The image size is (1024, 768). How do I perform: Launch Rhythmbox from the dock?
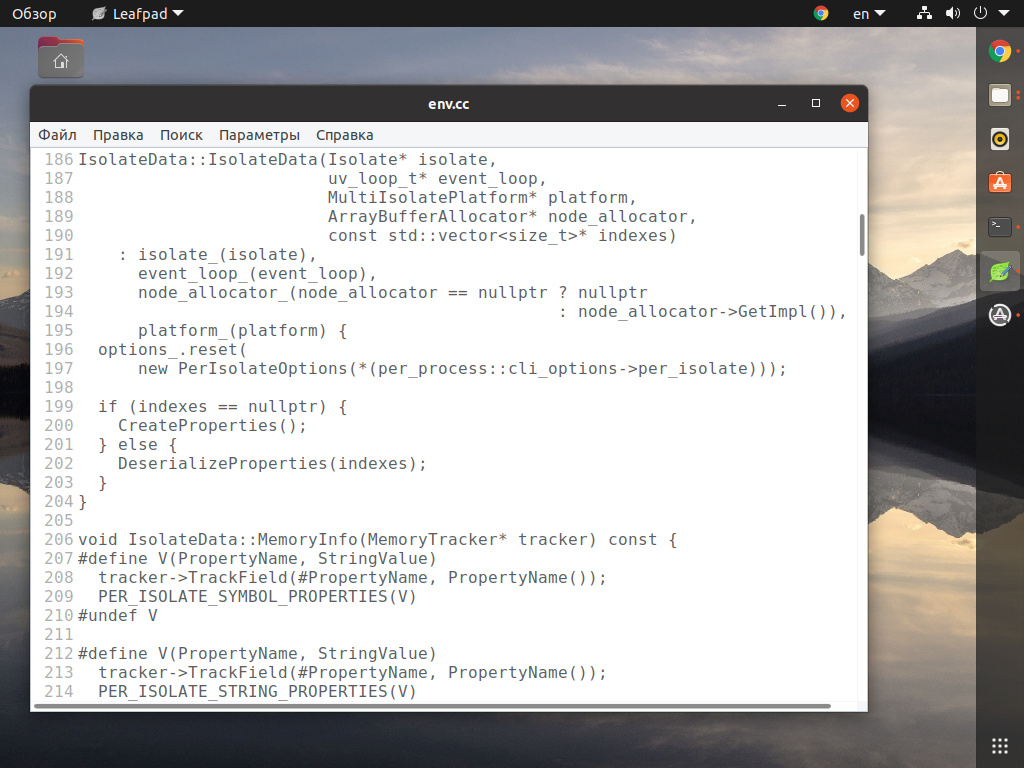[x=999, y=139]
